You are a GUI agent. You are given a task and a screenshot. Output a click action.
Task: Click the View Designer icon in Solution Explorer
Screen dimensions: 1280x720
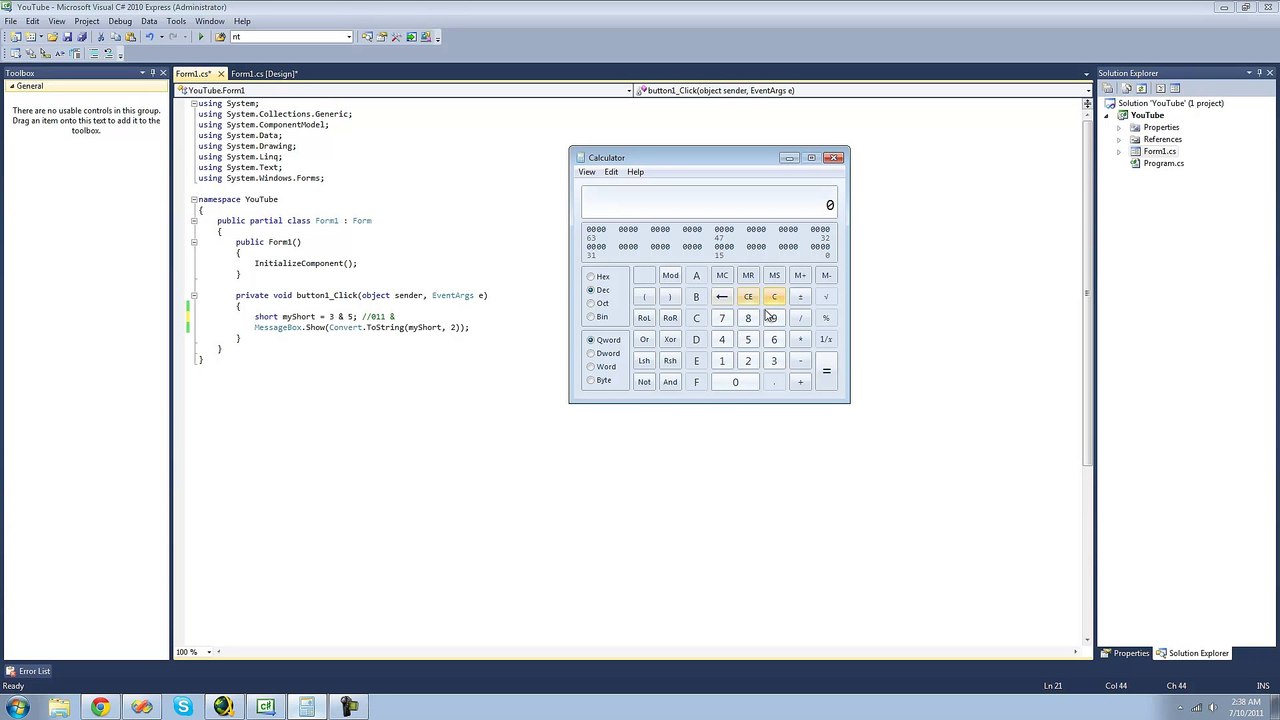1175,88
